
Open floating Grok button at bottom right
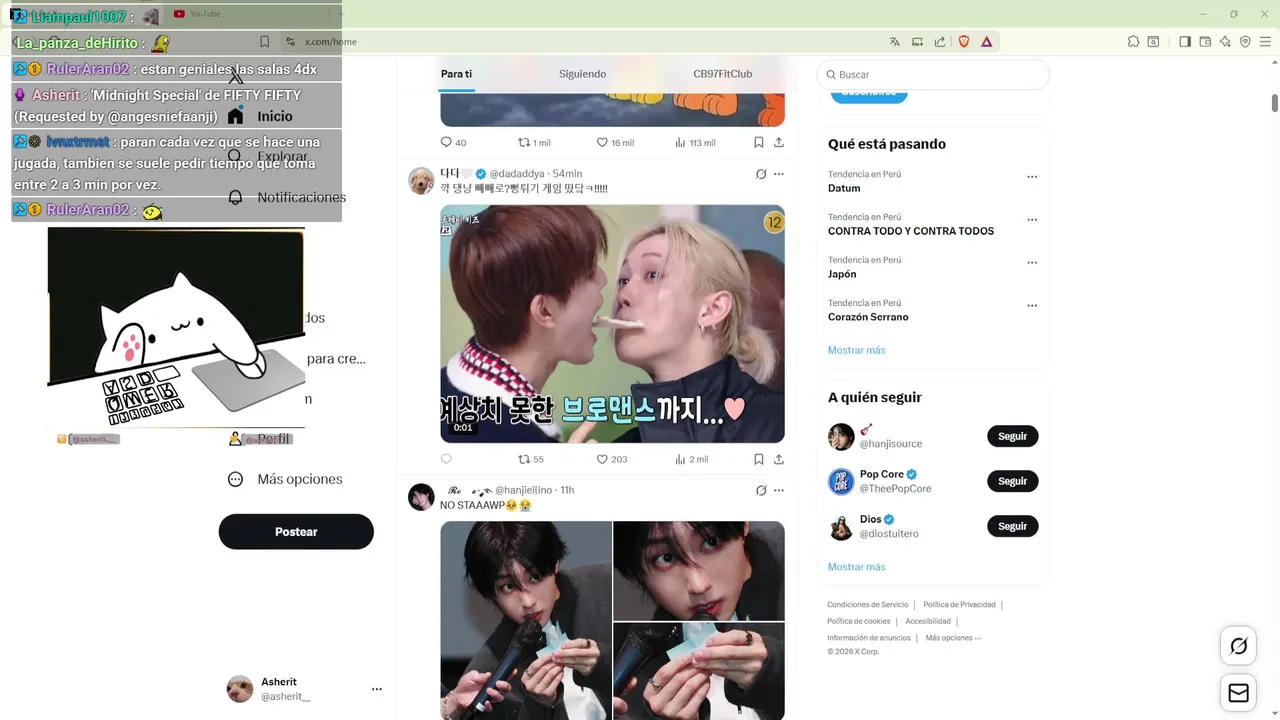(1238, 646)
